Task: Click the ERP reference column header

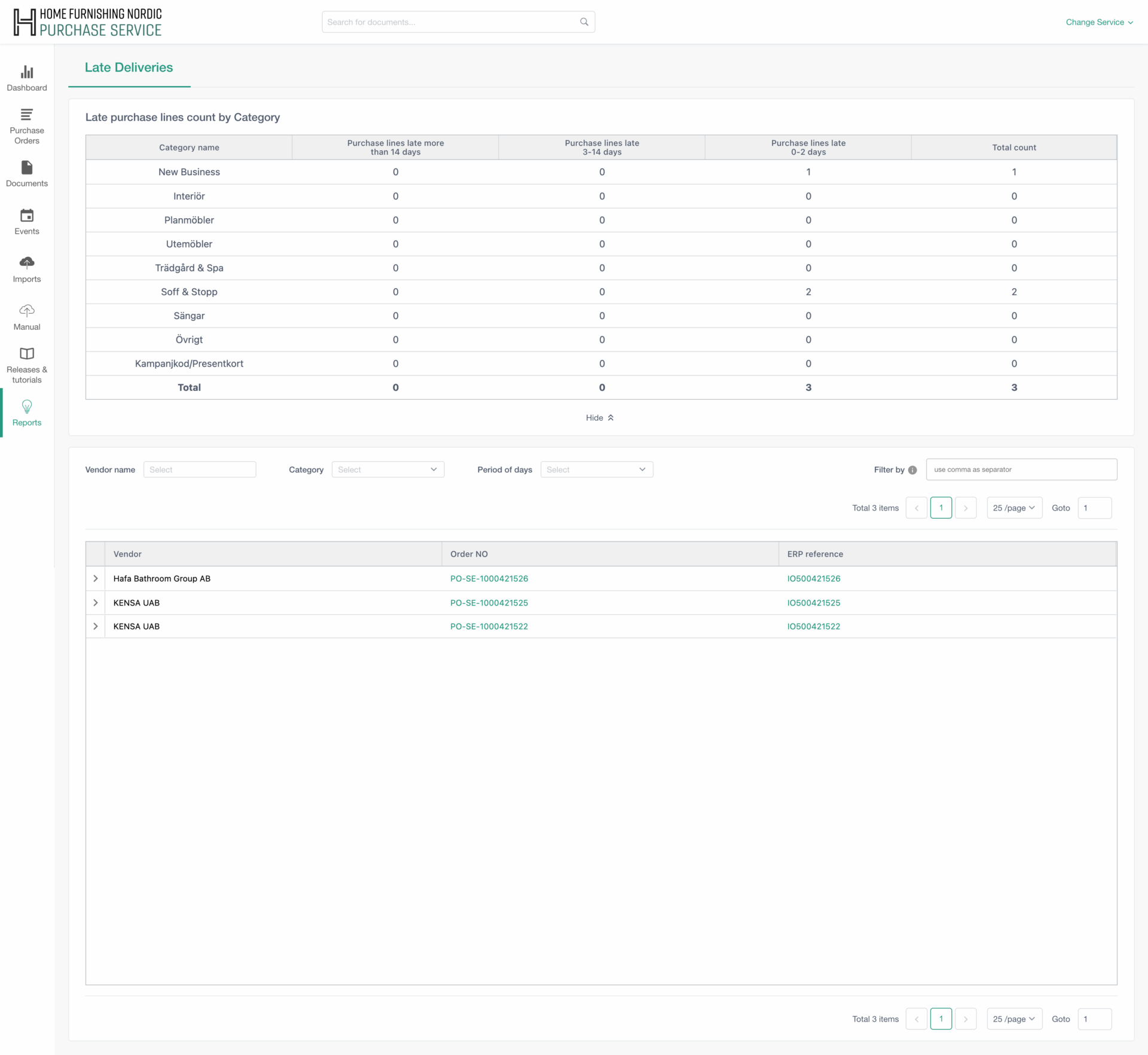Action: (948, 554)
